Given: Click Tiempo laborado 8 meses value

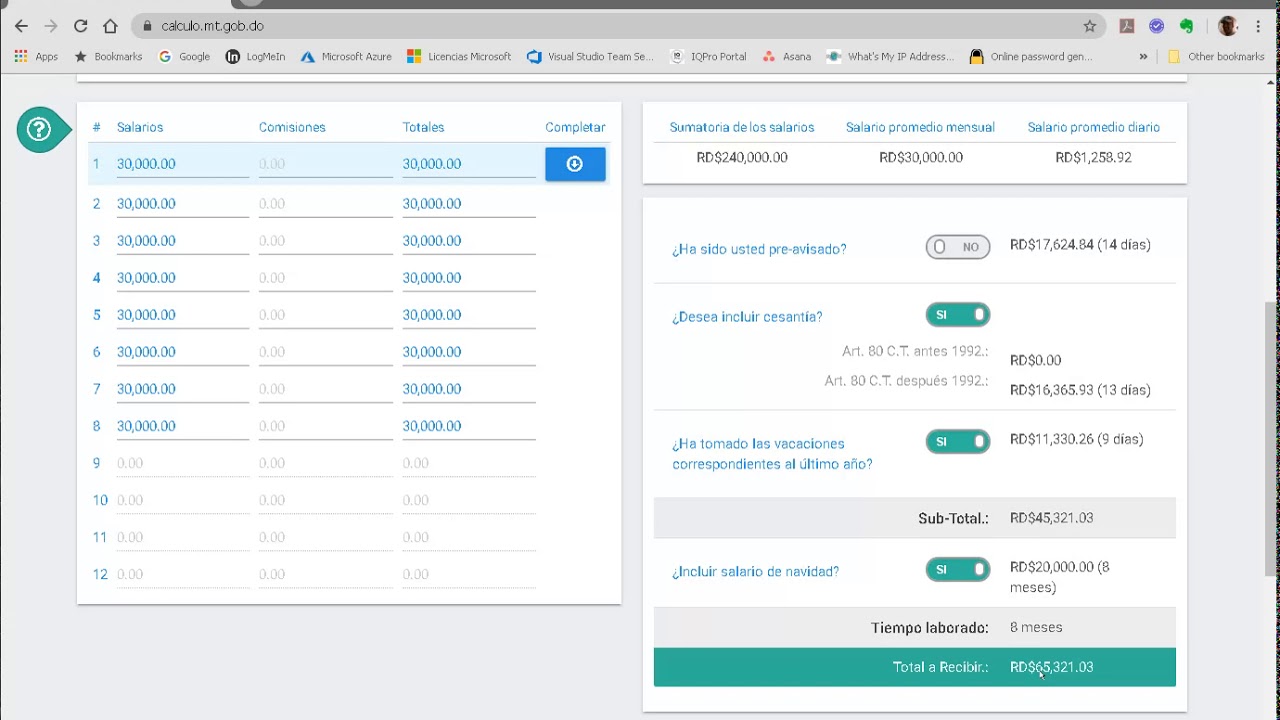Looking at the screenshot, I should click(x=1036, y=627).
